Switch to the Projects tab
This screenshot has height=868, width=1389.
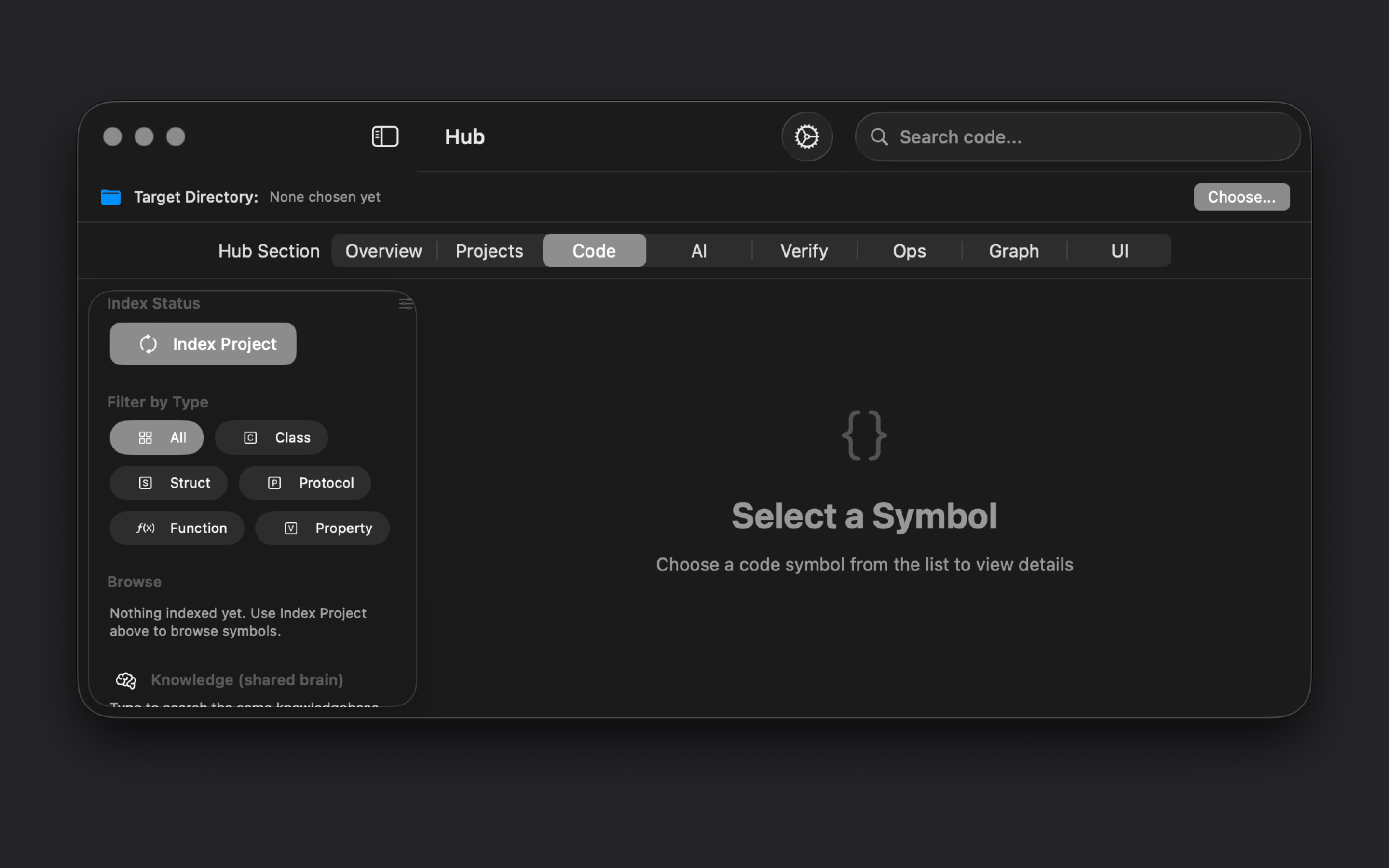click(x=490, y=251)
